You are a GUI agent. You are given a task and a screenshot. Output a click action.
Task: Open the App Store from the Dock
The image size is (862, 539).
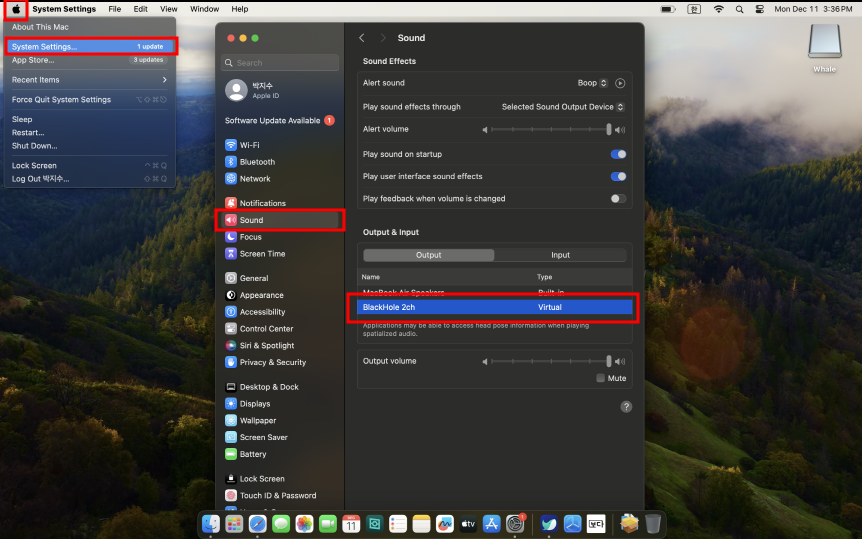point(491,524)
